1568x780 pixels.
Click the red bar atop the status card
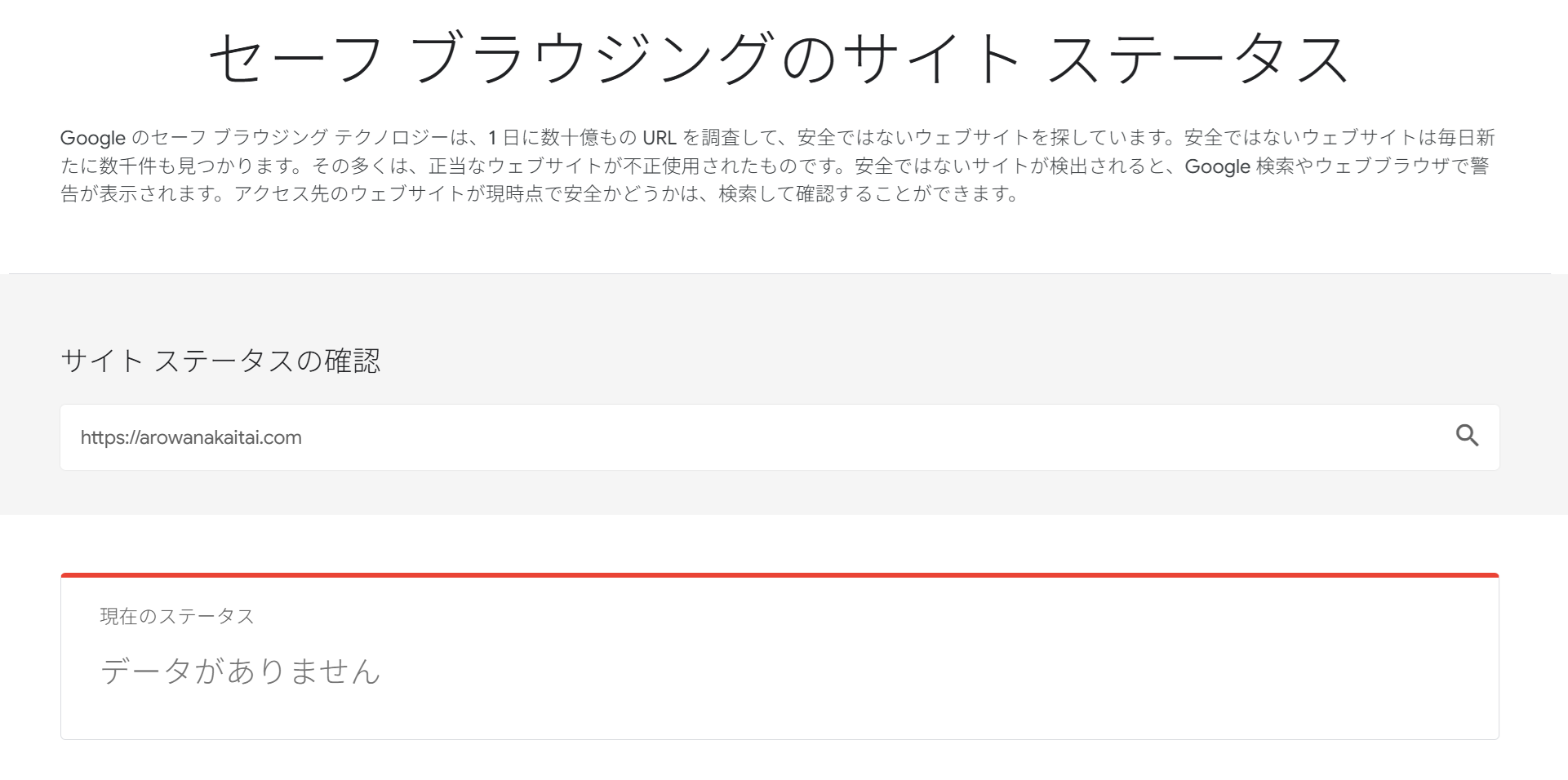click(x=780, y=575)
